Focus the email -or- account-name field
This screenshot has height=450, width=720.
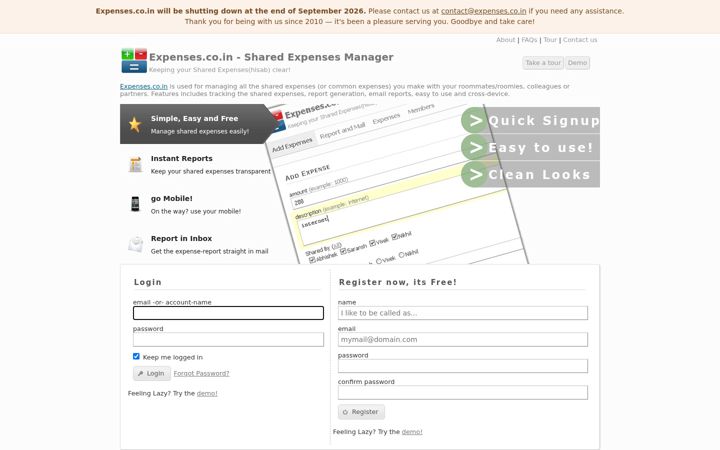click(228, 313)
